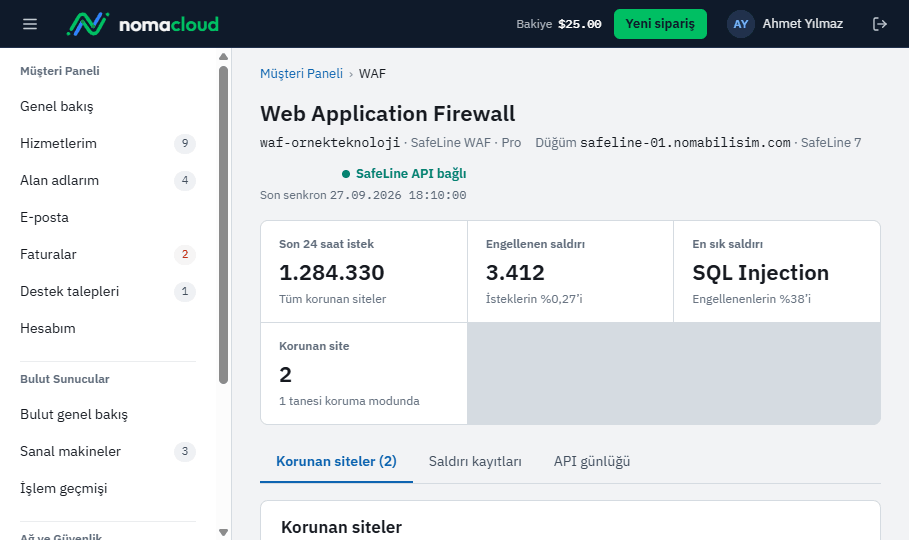Click the sidebar scrollbar thumb
Viewport: 909px width, 540px height.
point(223,225)
